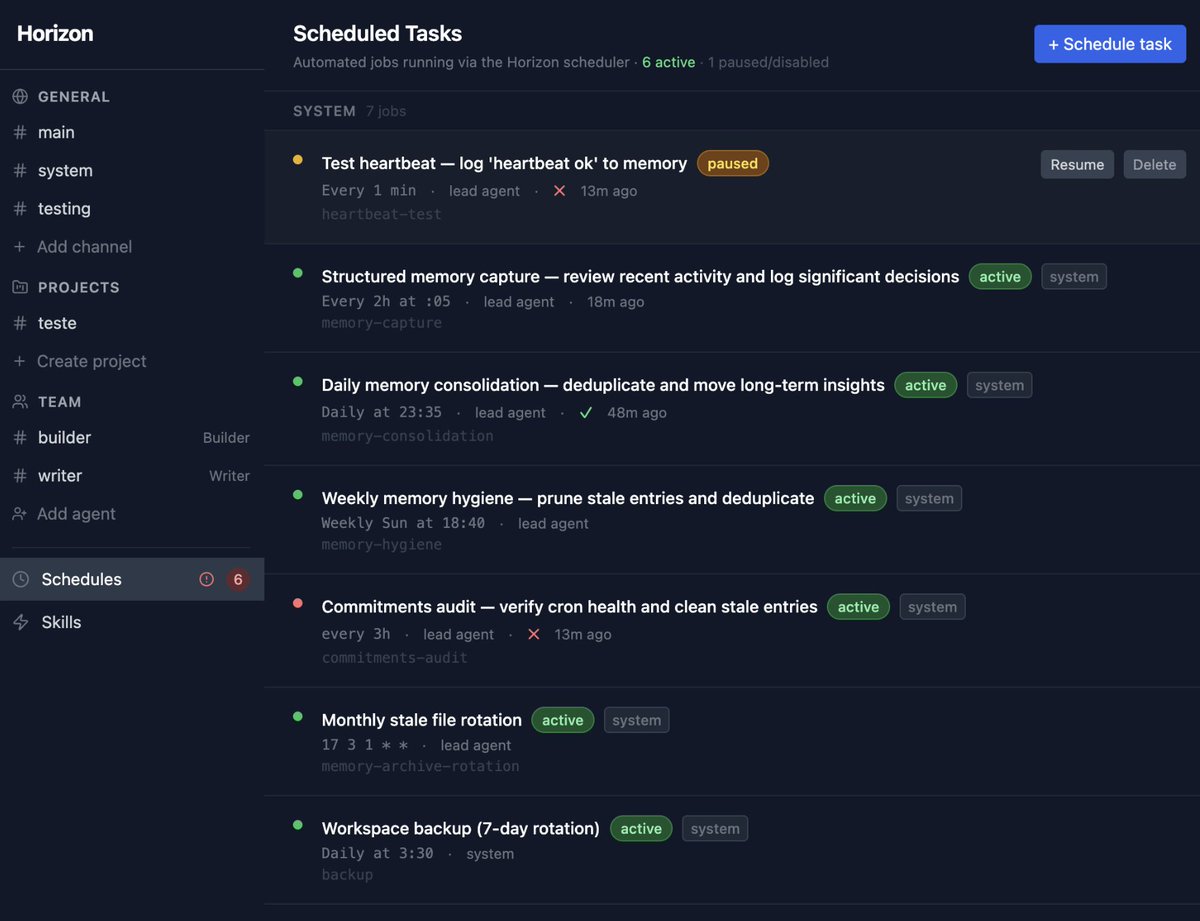
Task: Click the Daily memory consolidation job title
Action: point(603,385)
